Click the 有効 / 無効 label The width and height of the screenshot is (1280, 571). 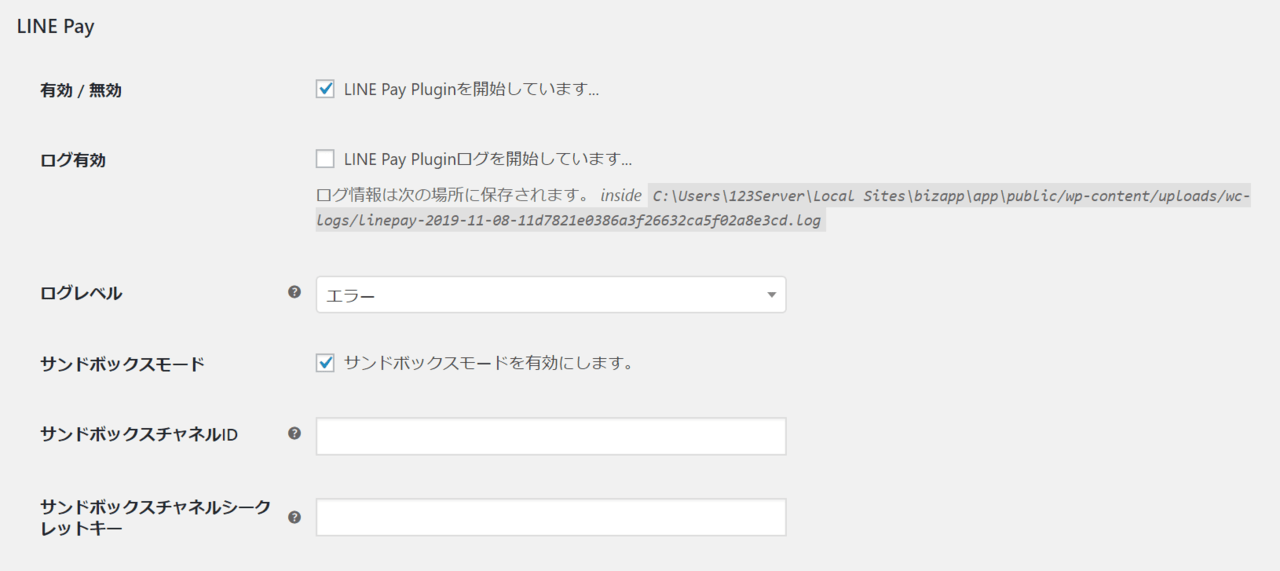(x=81, y=90)
